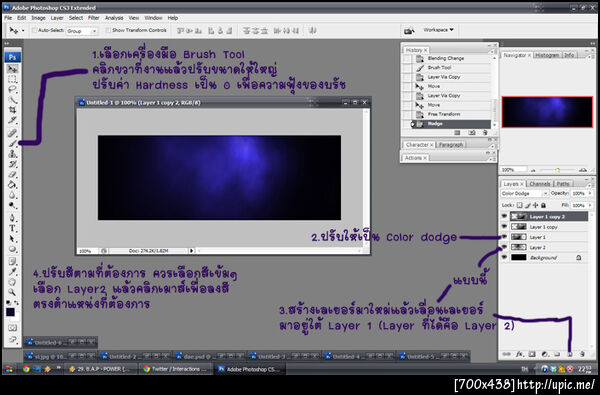
Task: Create new snapshot in the History panel
Action: click(472, 132)
